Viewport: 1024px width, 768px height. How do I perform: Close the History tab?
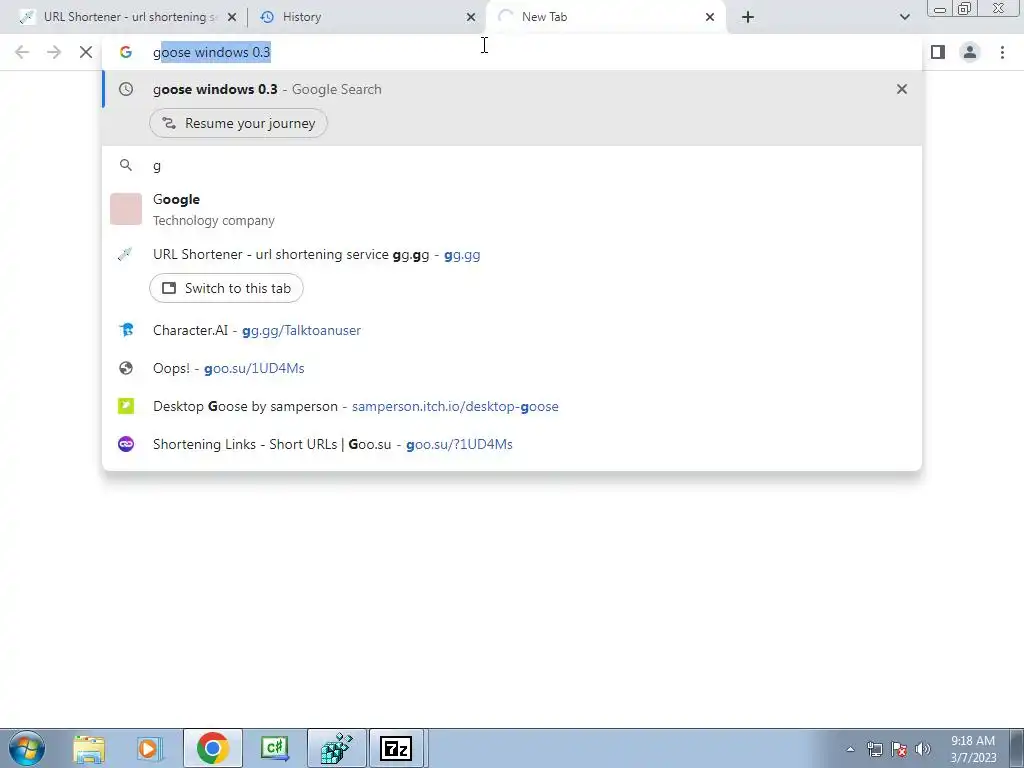(x=471, y=18)
